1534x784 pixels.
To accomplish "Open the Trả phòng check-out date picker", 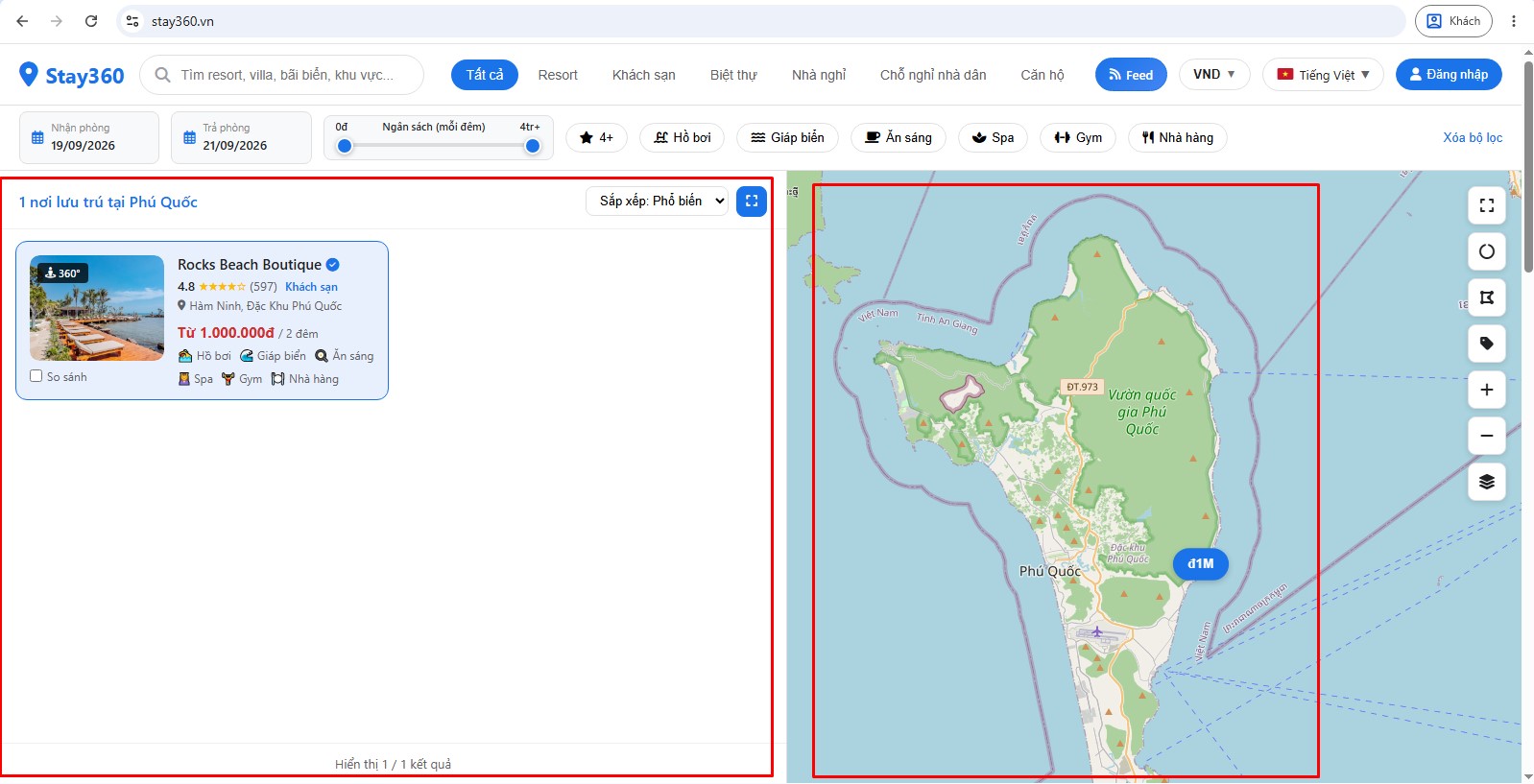I will point(241,137).
